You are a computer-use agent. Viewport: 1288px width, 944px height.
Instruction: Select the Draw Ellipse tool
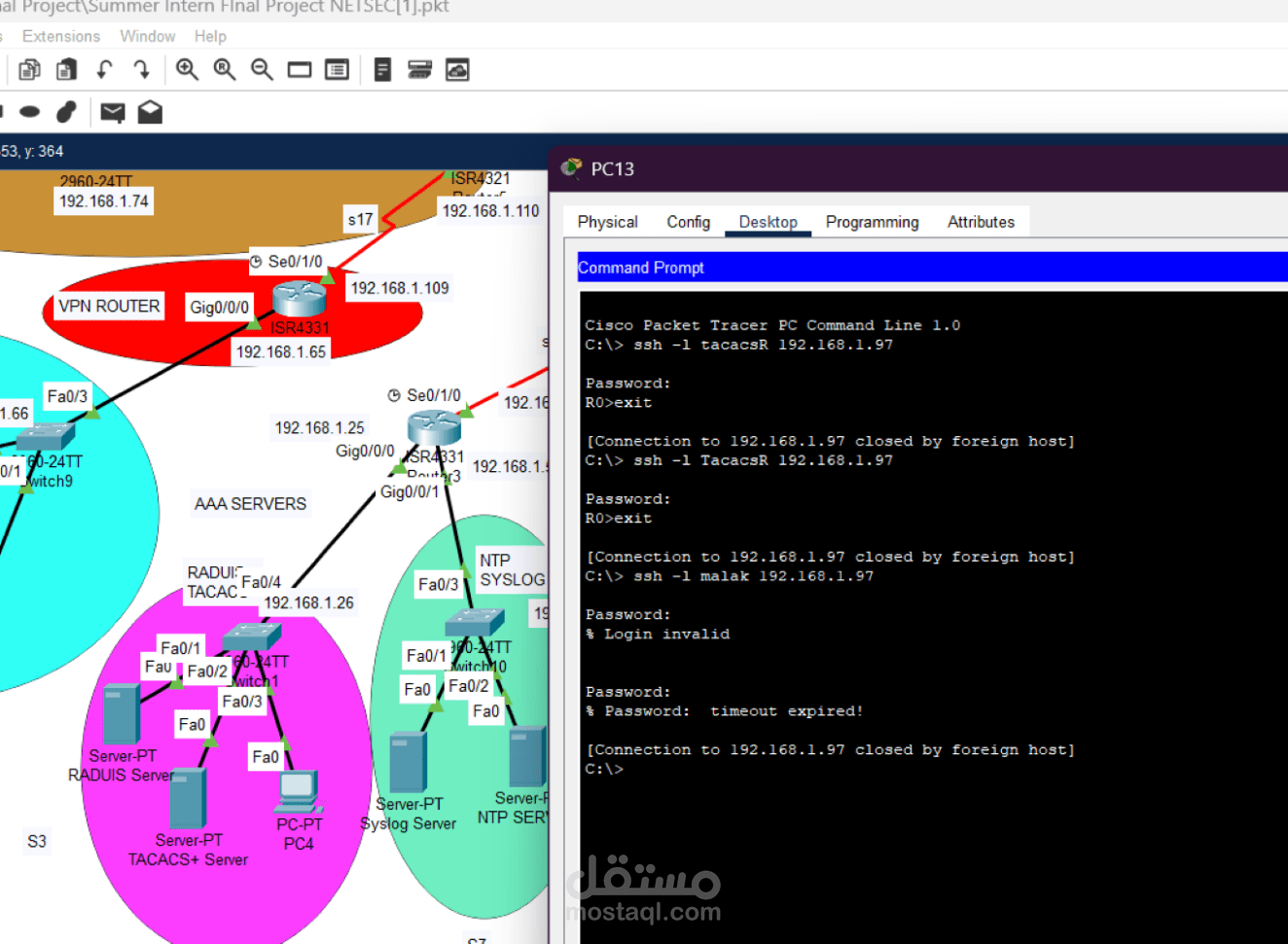point(30,112)
